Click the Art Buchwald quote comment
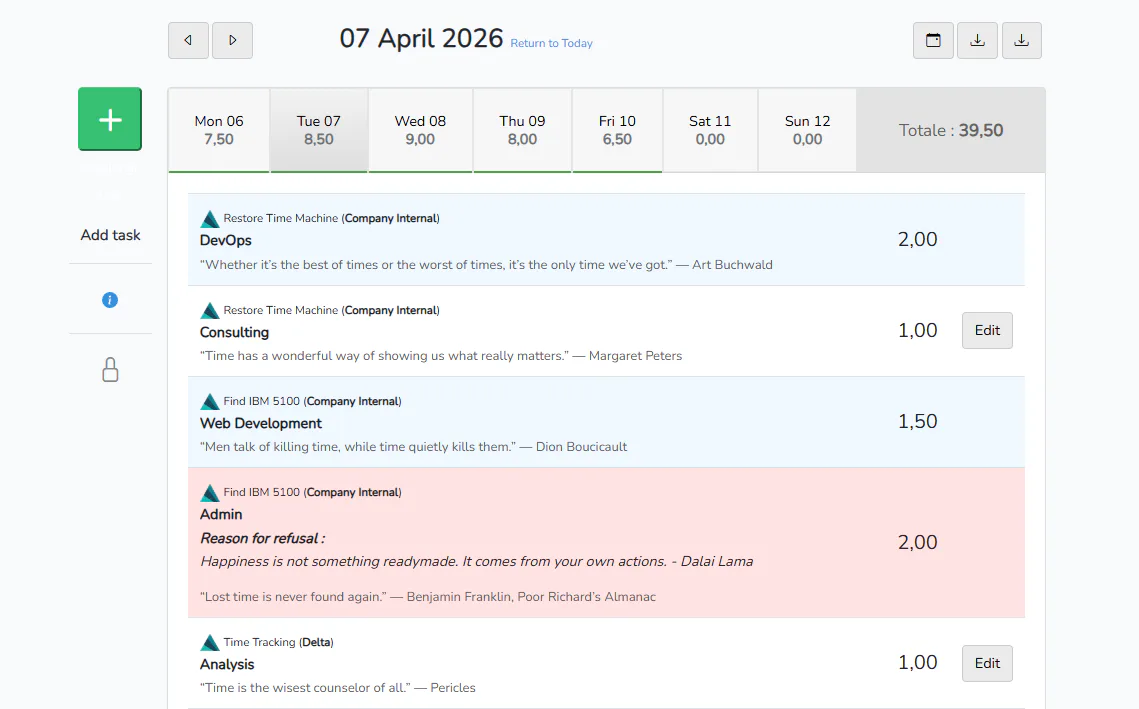Viewport: 1139px width, 709px height. point(486,265)
